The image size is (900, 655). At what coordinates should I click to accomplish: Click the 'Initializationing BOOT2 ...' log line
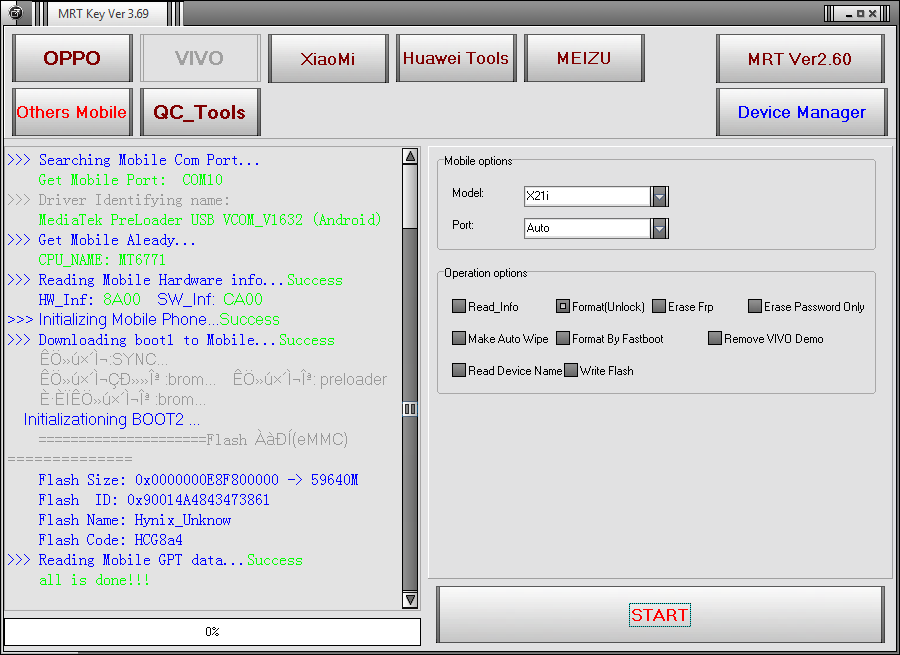112,420
